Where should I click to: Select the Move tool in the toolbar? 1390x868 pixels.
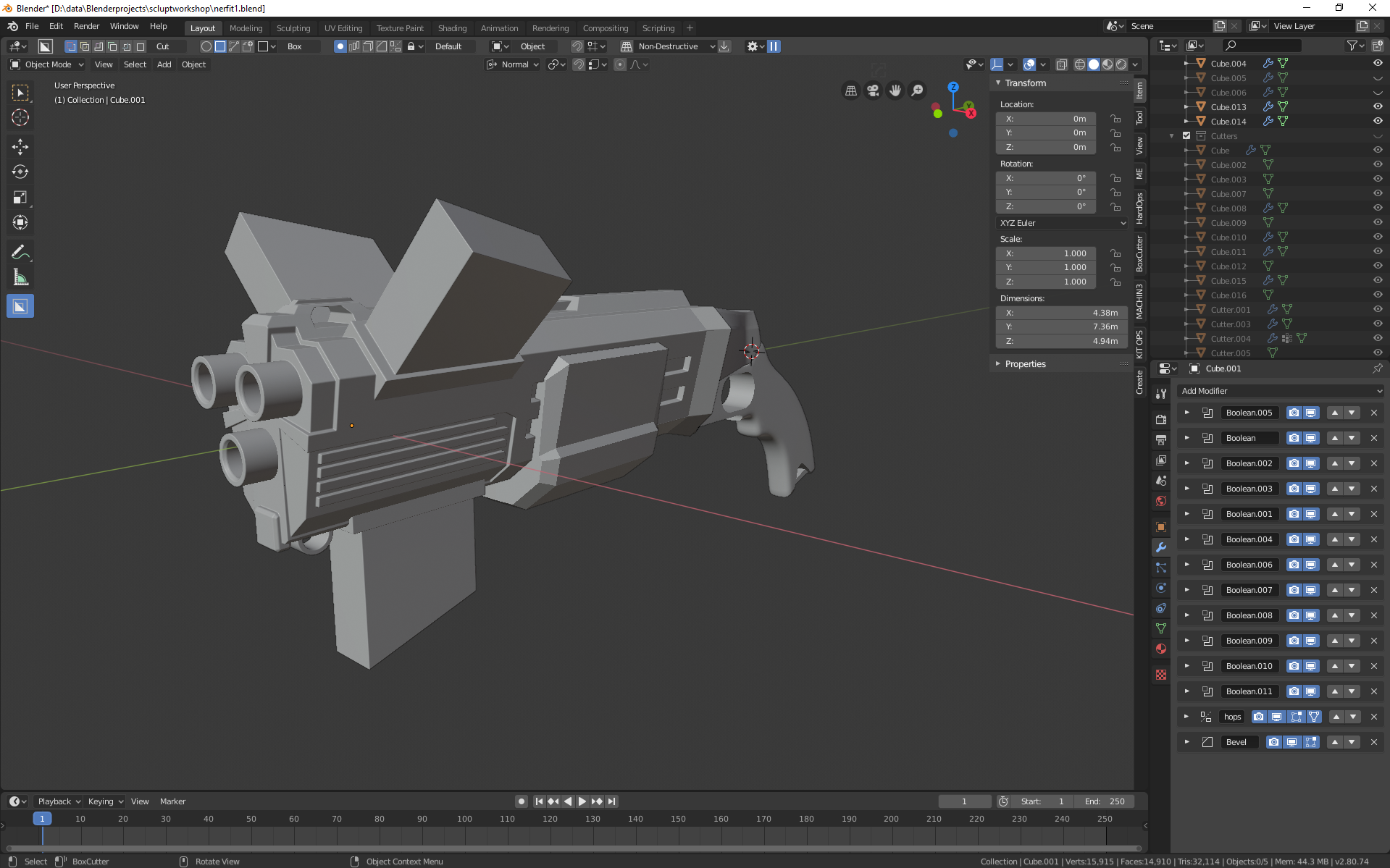click(x=20, y=147)
